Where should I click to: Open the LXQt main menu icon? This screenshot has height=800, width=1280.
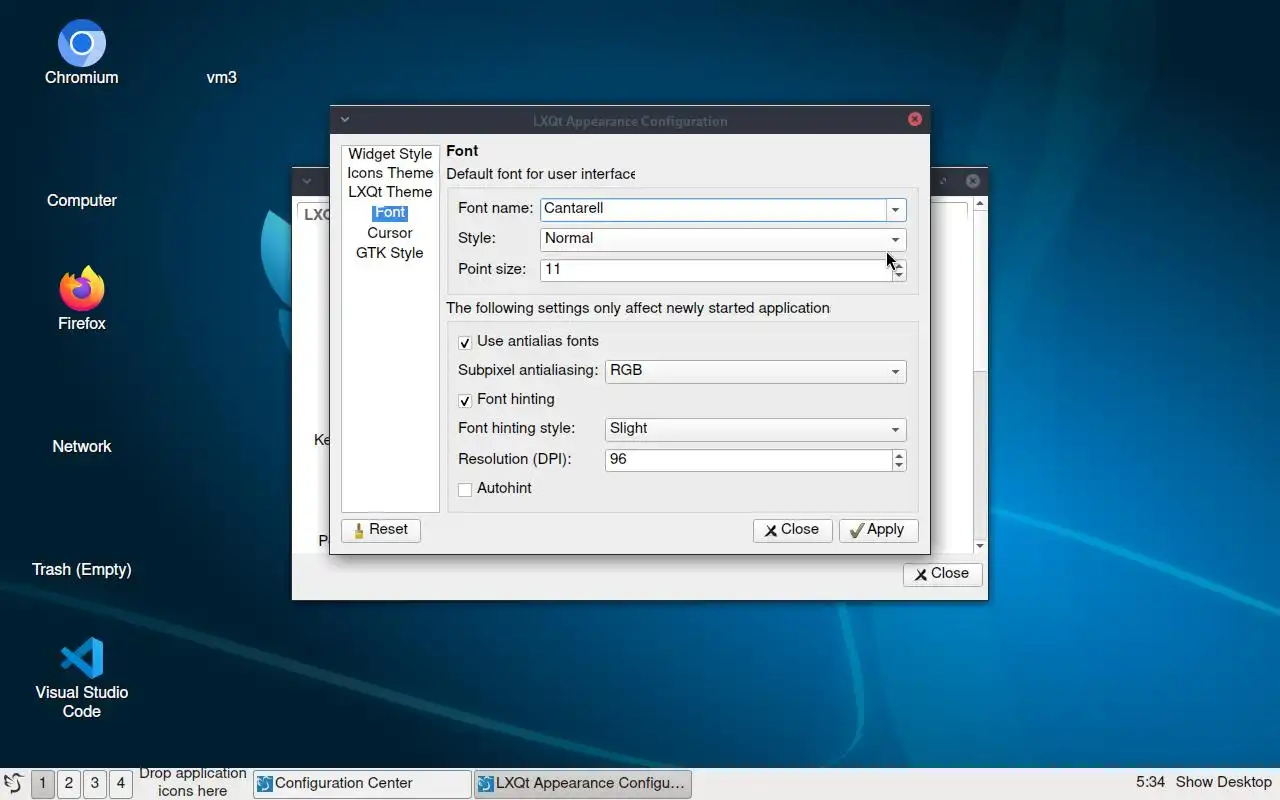point(13,783)
